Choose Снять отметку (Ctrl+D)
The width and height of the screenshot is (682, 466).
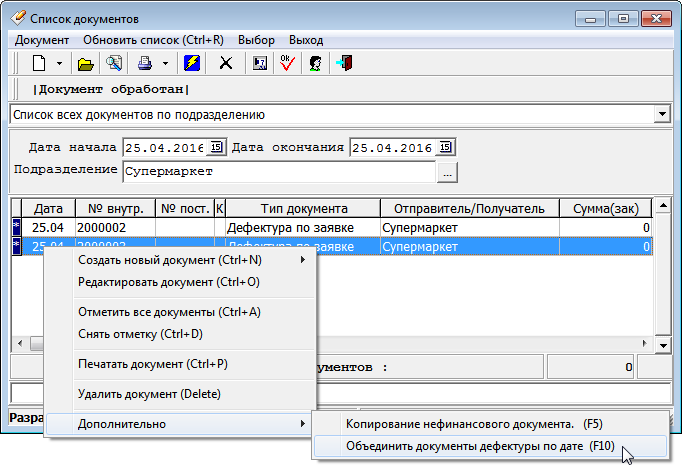[181, 334]
